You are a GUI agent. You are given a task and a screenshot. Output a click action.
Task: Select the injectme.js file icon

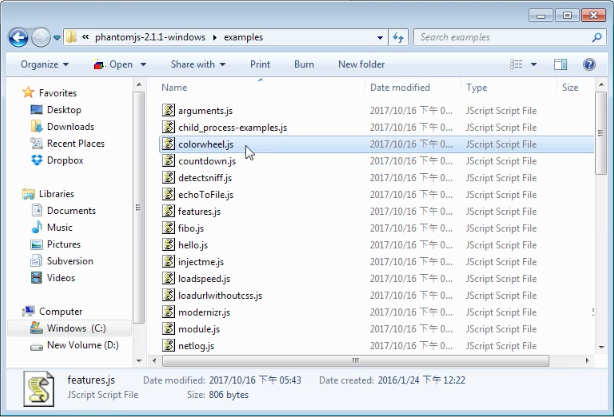(x=168, y=262)
